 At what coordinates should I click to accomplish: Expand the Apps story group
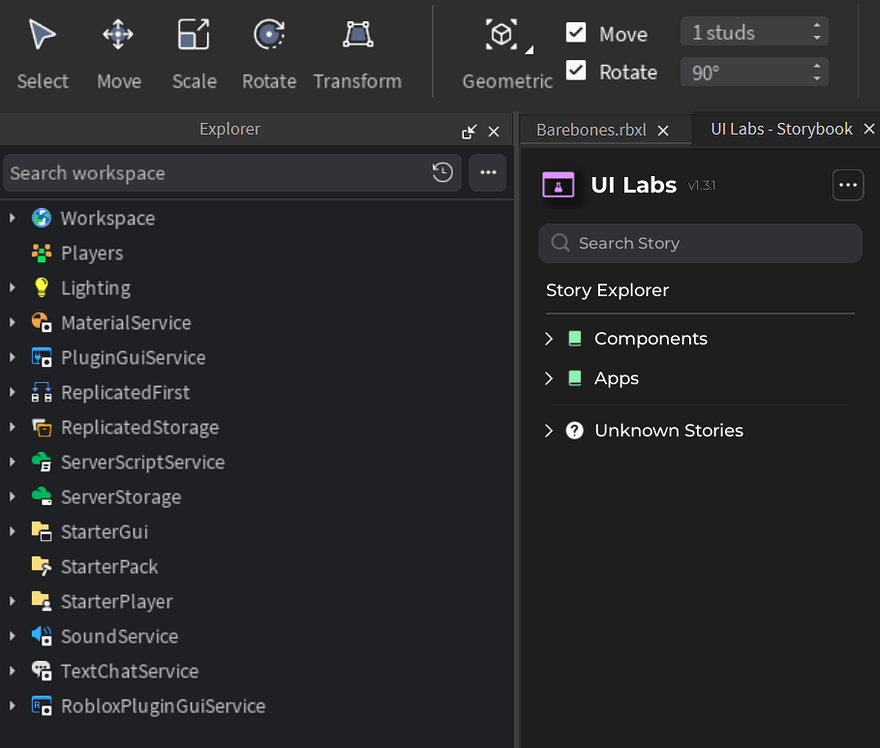pos(548,378)
